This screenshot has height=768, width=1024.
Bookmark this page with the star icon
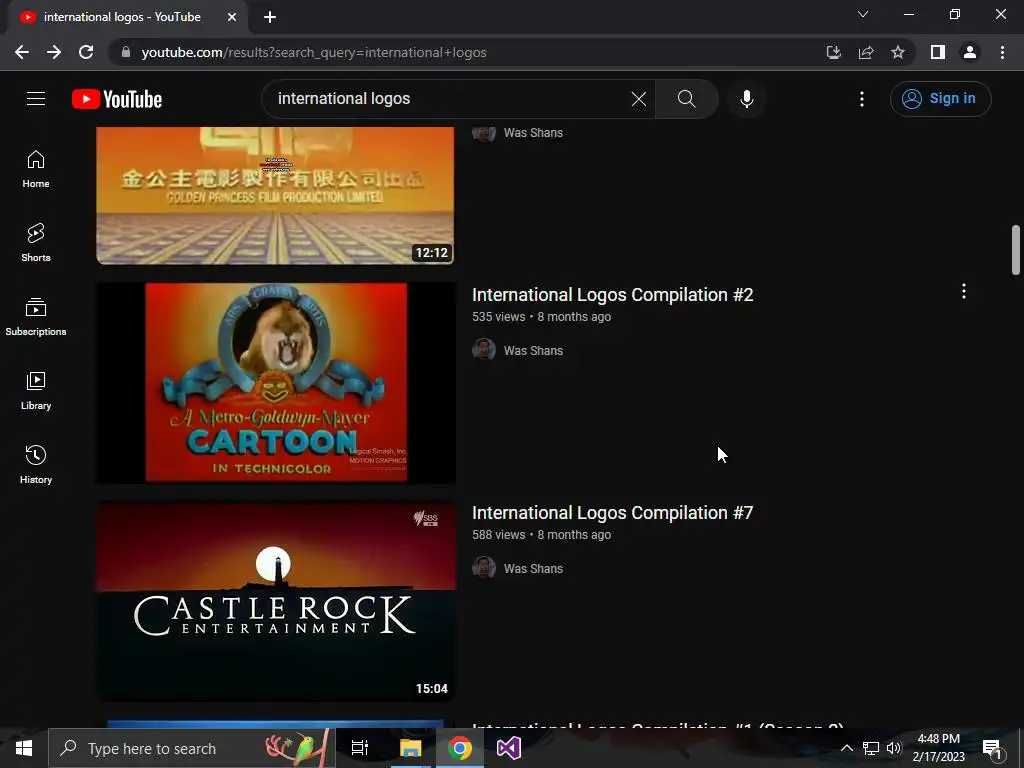pyautogui.click(x=898, y=52)
